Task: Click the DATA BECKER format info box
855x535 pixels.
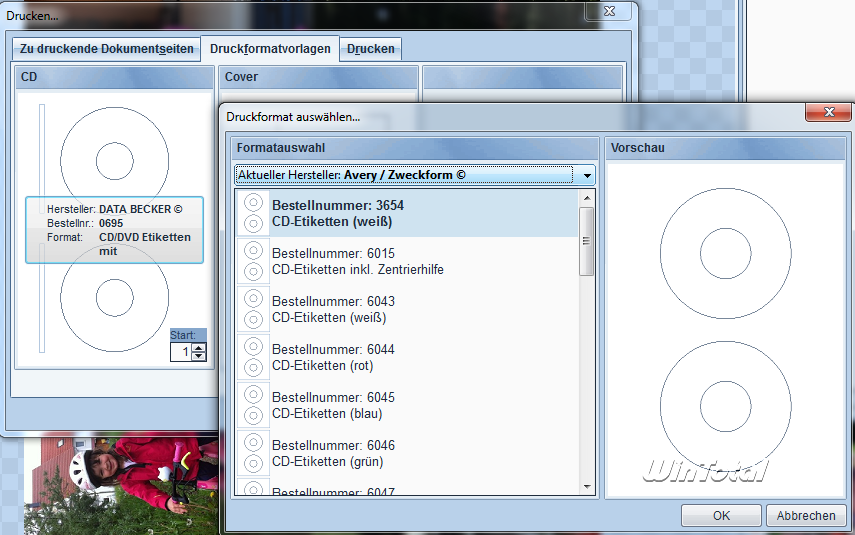Action: coord(115,230)
